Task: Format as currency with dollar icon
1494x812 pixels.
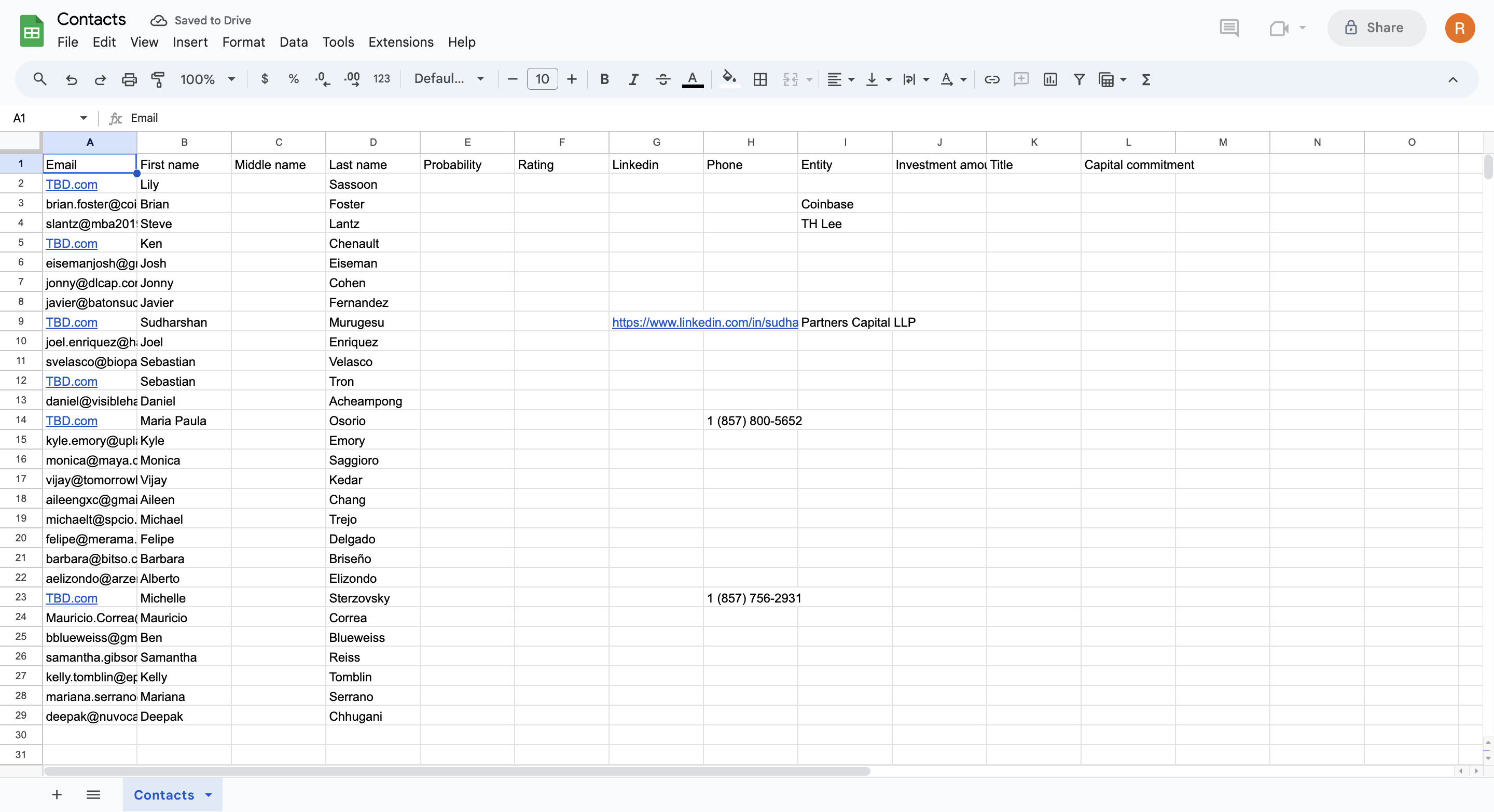Action: click(x=265, y=79)
